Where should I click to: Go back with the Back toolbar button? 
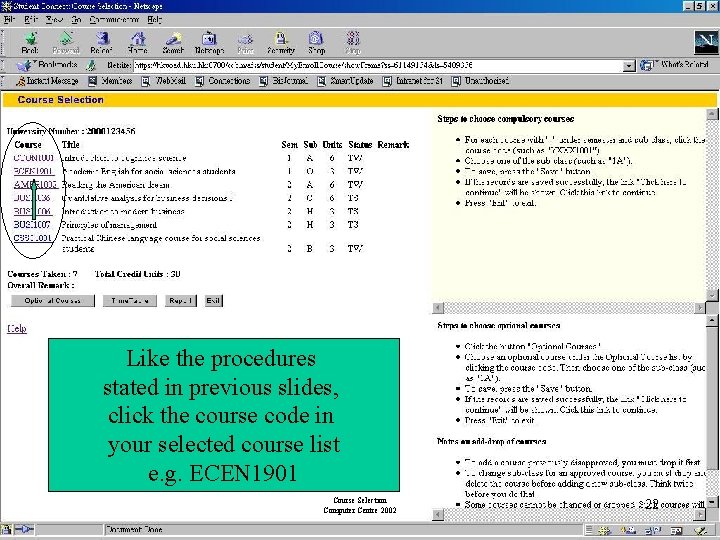[x=30, y=43]
